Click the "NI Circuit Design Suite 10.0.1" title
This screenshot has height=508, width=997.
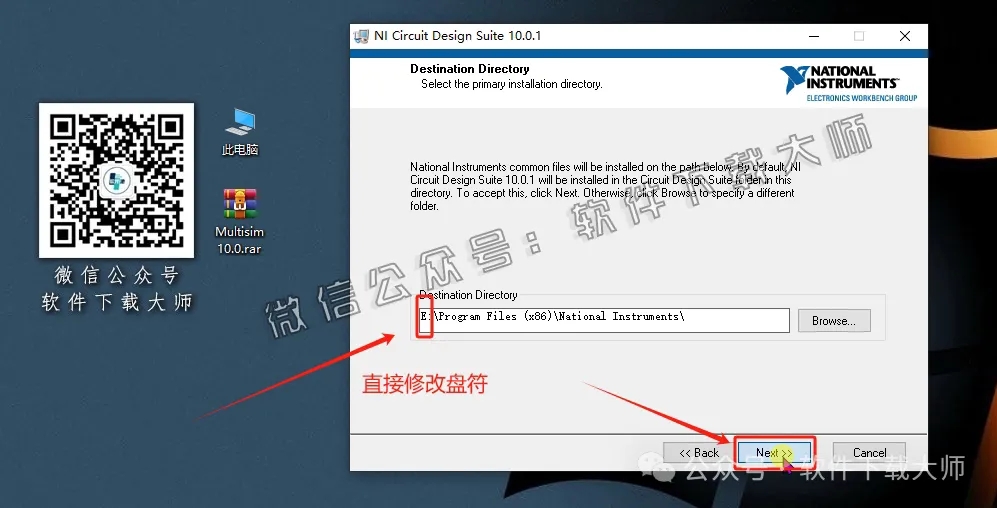click(457, 36)
